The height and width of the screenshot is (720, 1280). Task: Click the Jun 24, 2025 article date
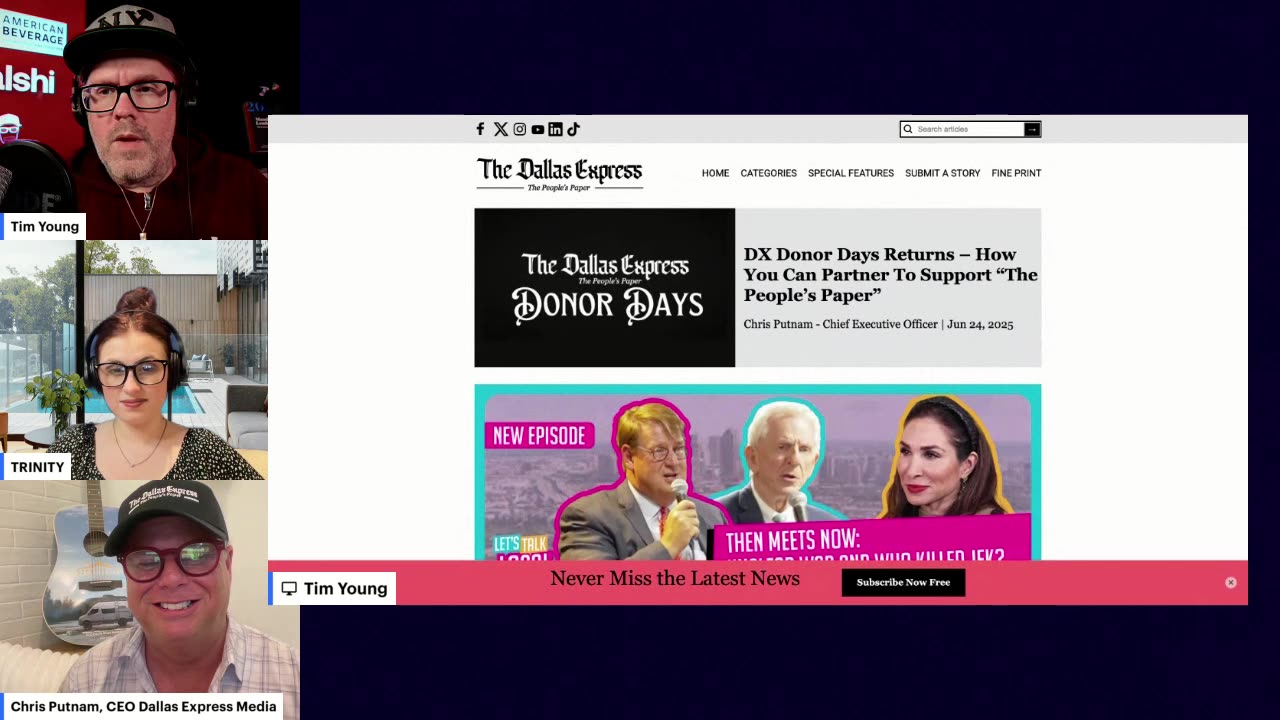[980, 324]
